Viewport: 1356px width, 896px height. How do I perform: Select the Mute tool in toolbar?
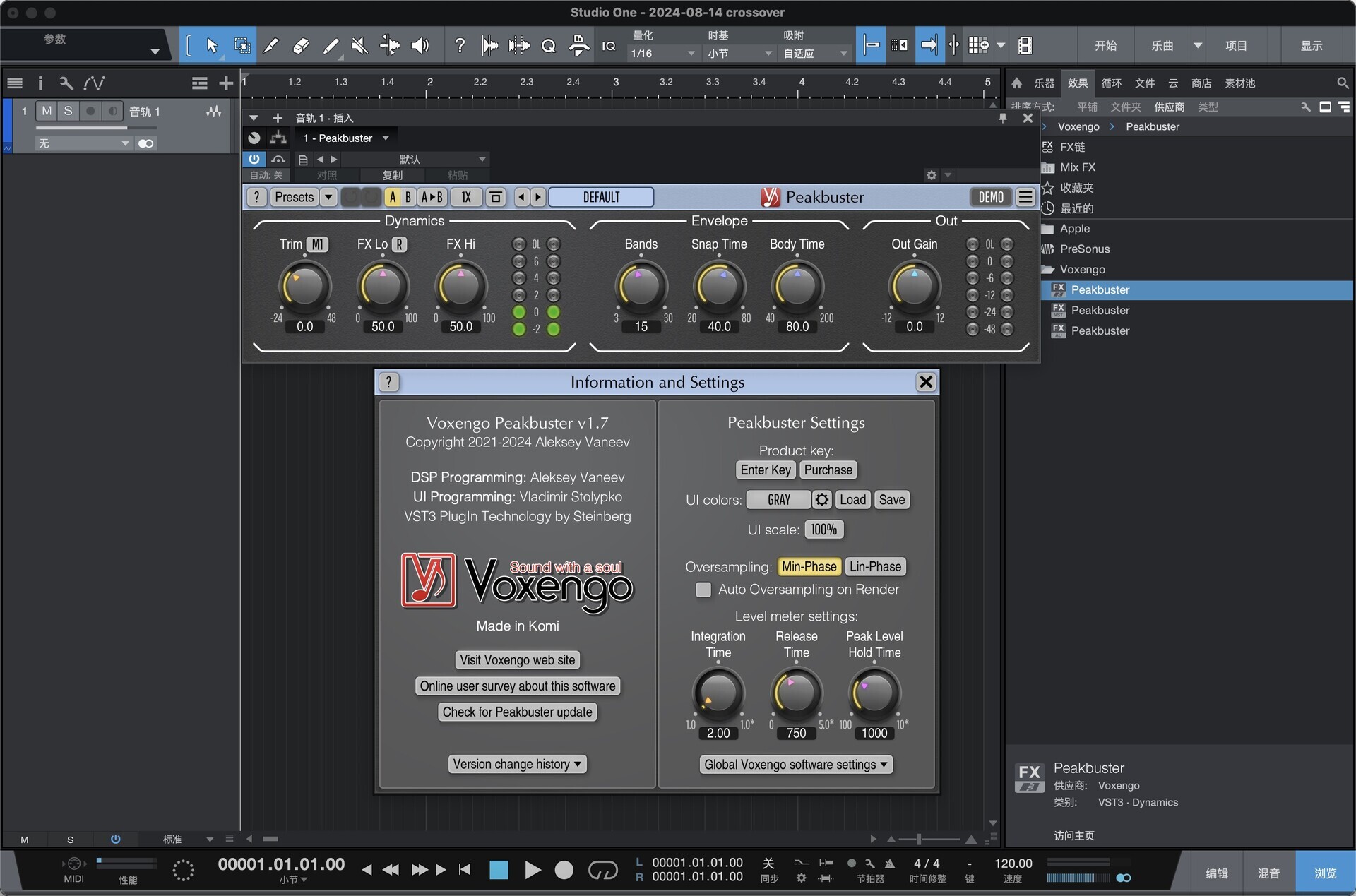359,46
